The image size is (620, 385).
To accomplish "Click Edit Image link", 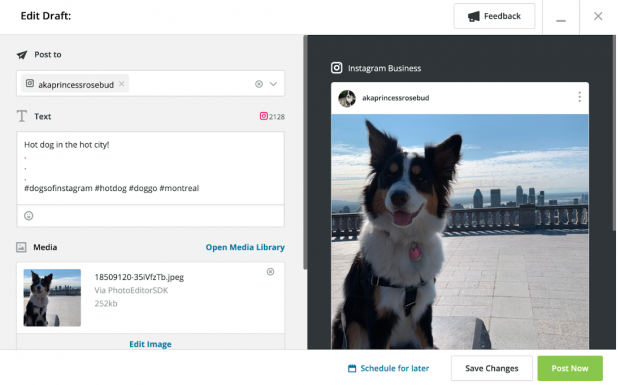I will tap(150, 344).
